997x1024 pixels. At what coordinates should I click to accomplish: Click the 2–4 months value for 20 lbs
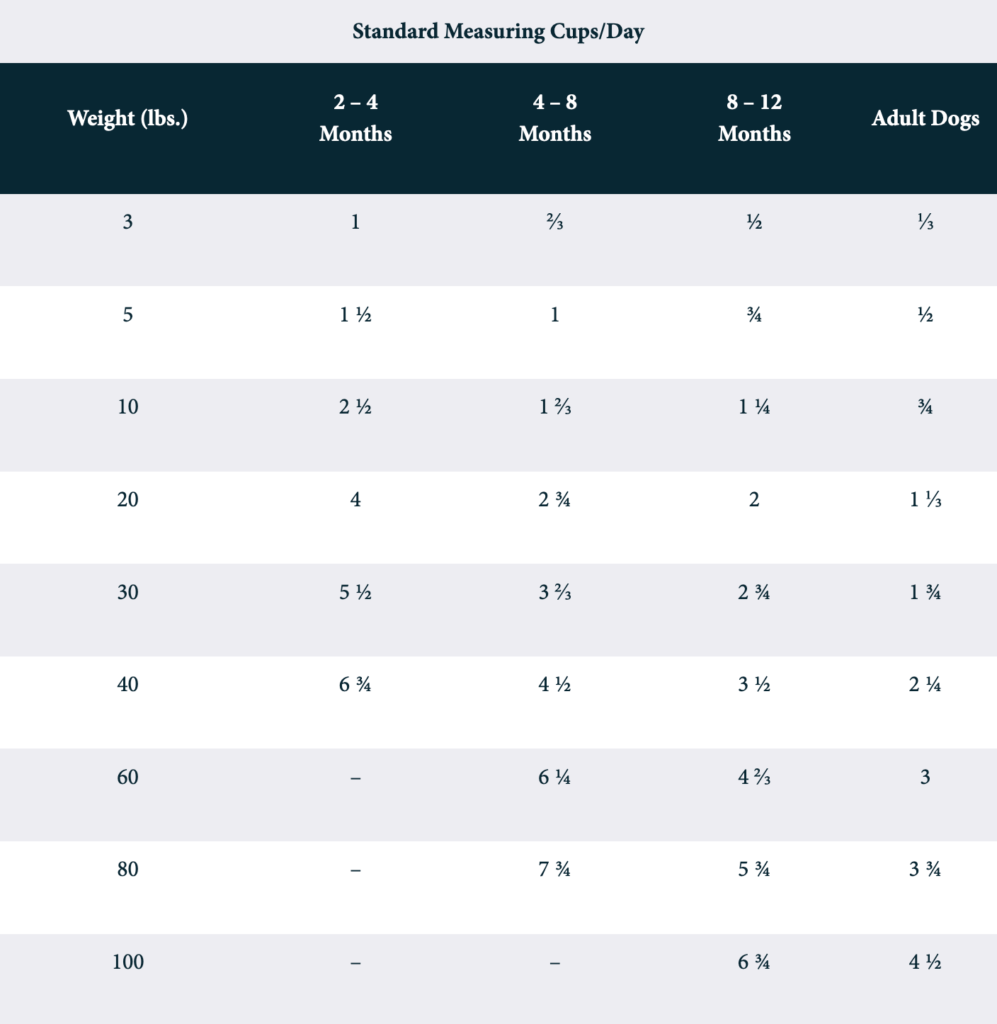pyautogui.click(x=355, y=500)
